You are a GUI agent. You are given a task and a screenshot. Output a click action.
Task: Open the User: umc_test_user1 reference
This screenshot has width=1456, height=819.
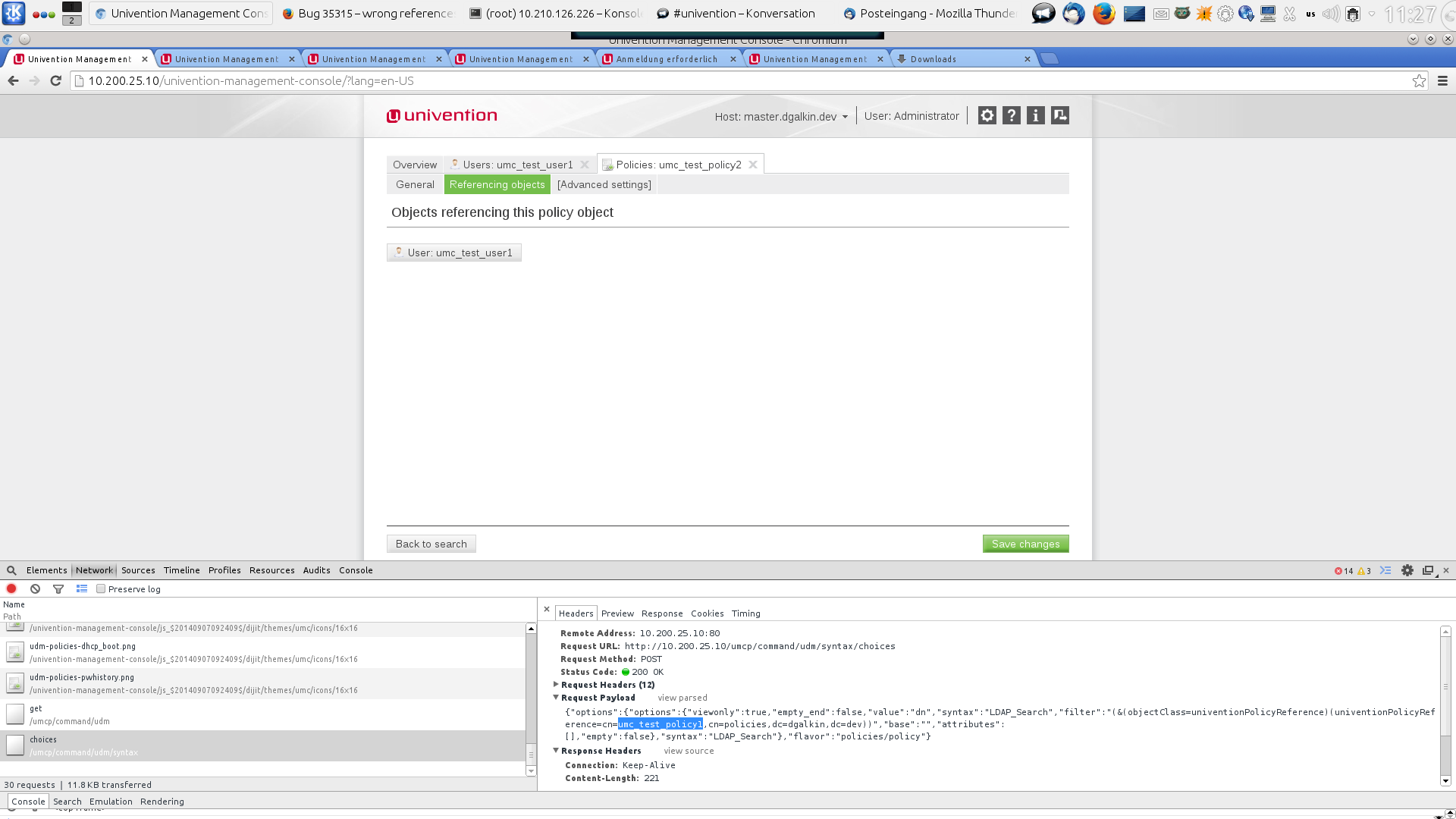(453, 253)
